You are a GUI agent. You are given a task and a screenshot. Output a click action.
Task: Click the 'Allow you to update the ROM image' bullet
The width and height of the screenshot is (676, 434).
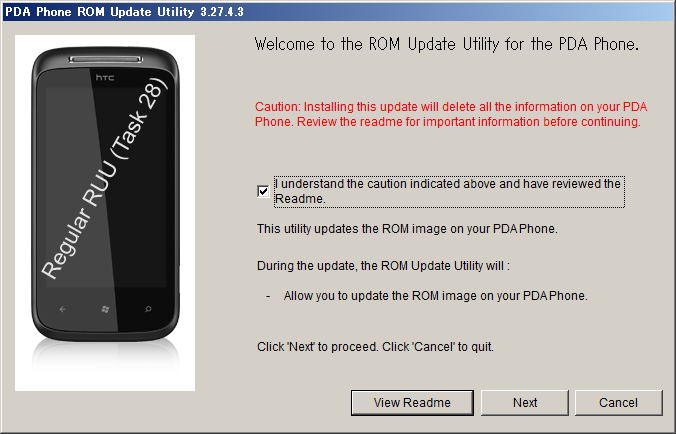click(435, 296)
